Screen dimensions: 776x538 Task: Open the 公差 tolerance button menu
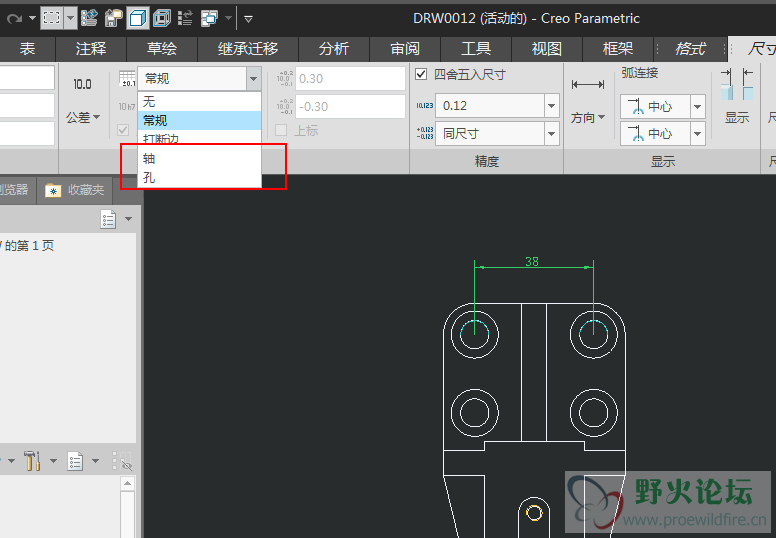tap(83, 118)
